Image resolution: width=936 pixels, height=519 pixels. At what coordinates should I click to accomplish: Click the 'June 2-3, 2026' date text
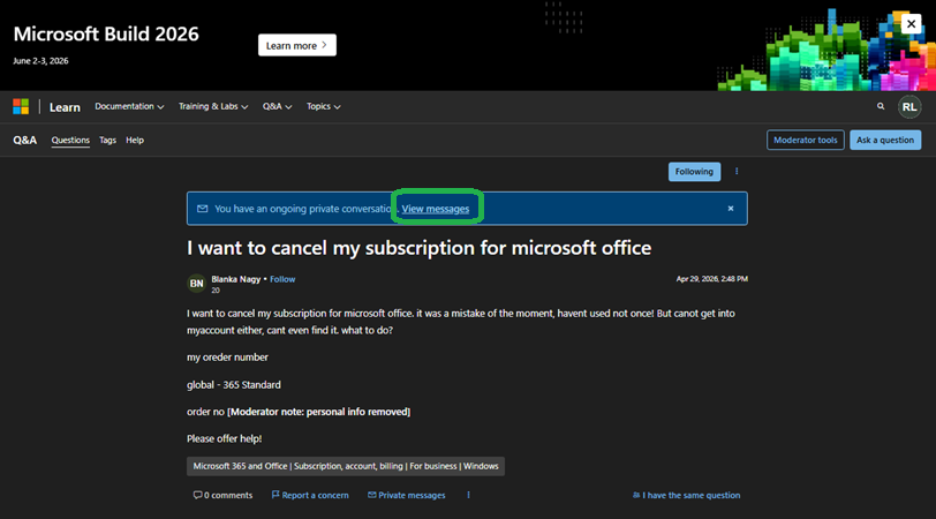pyautogui.click(x=41, y=61)
